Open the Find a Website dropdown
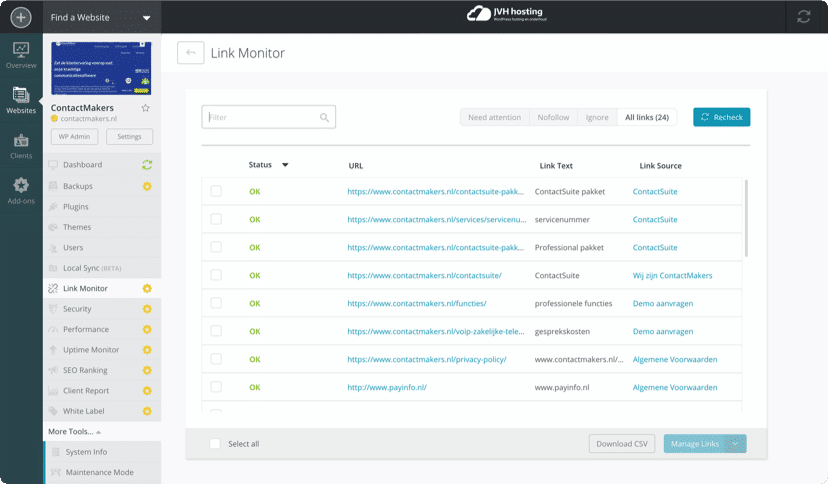828x484 pixels. click(102, 17)
